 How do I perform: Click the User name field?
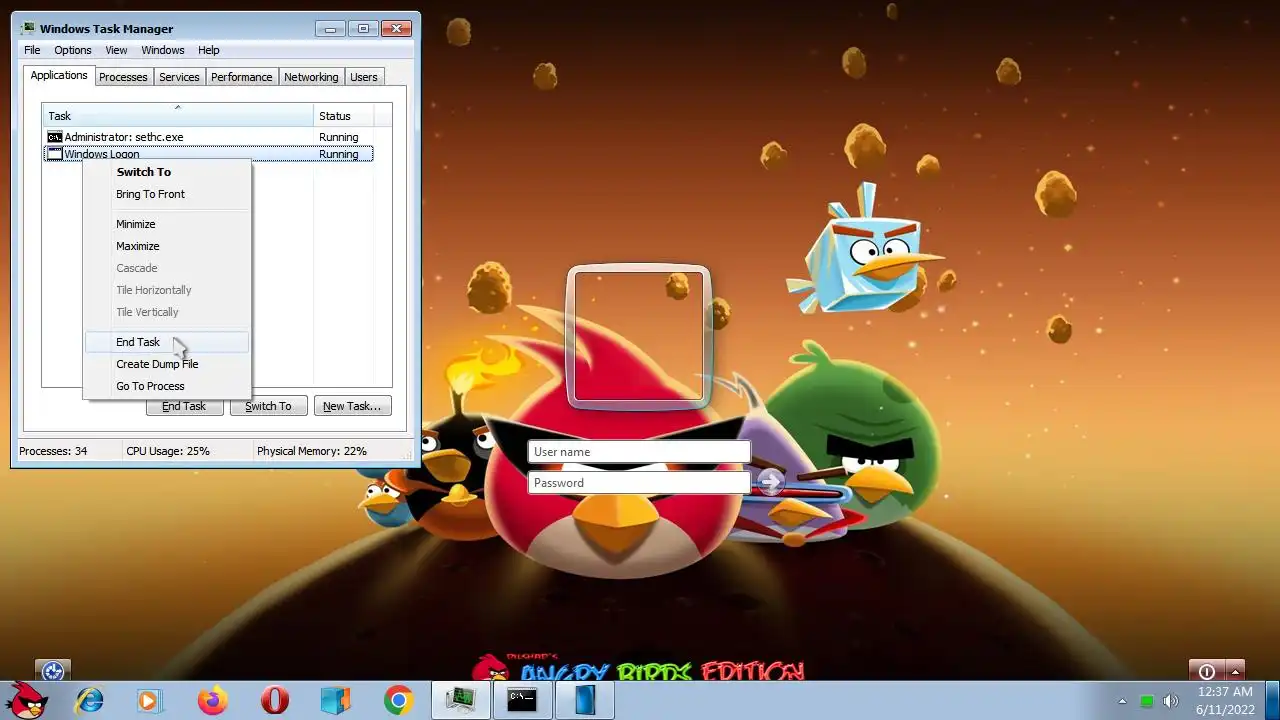coord(639,452)
